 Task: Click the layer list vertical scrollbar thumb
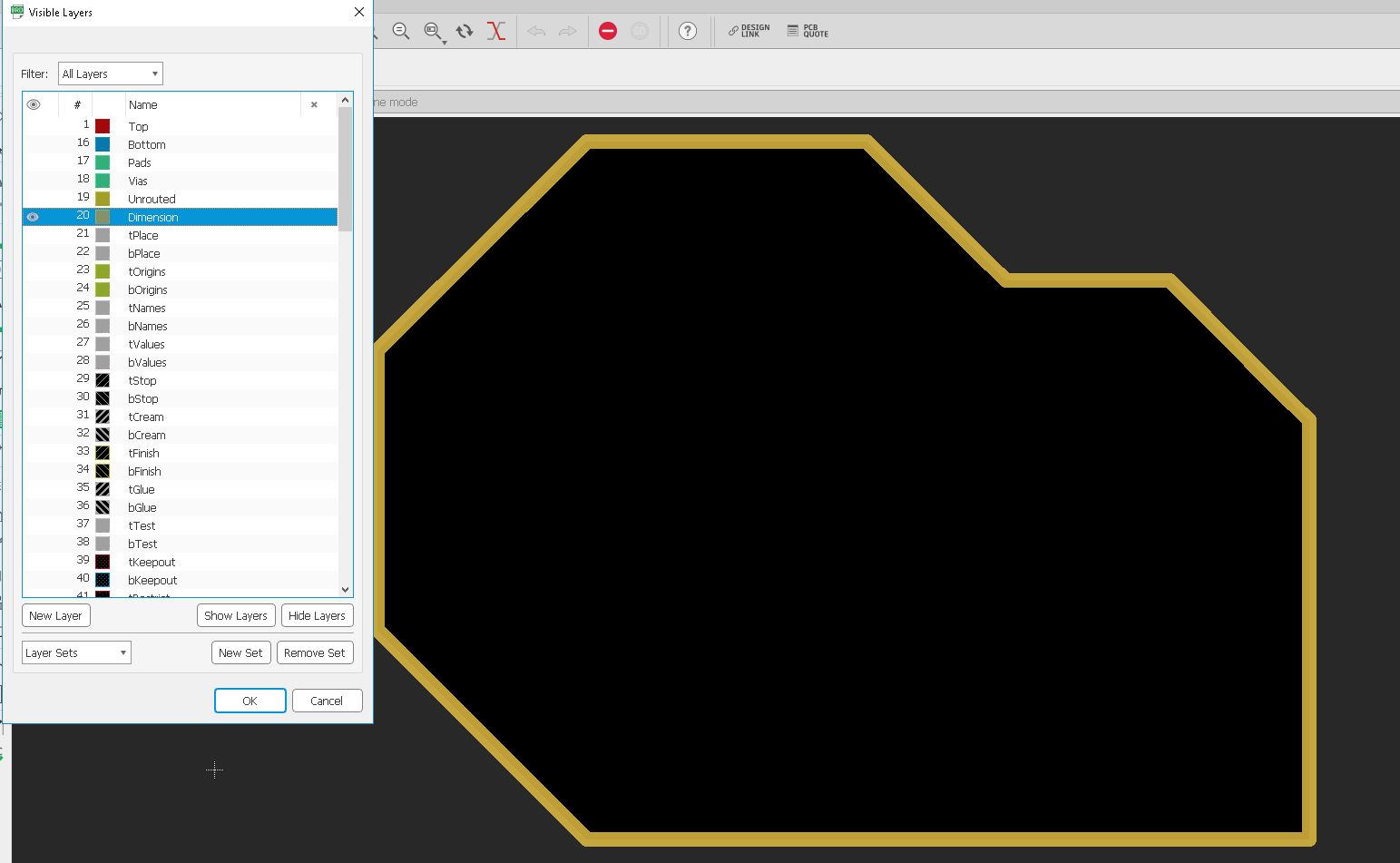[345, 169]
